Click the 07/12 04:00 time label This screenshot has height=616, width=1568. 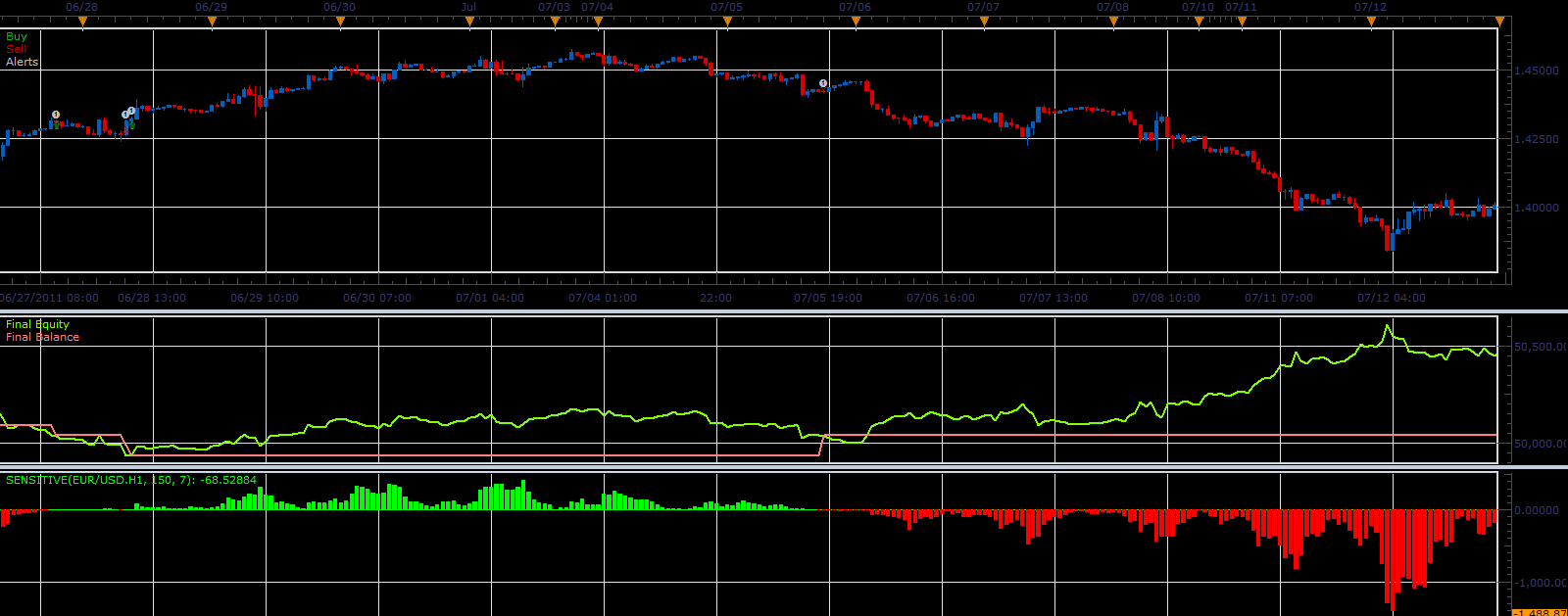point(1392,298)
